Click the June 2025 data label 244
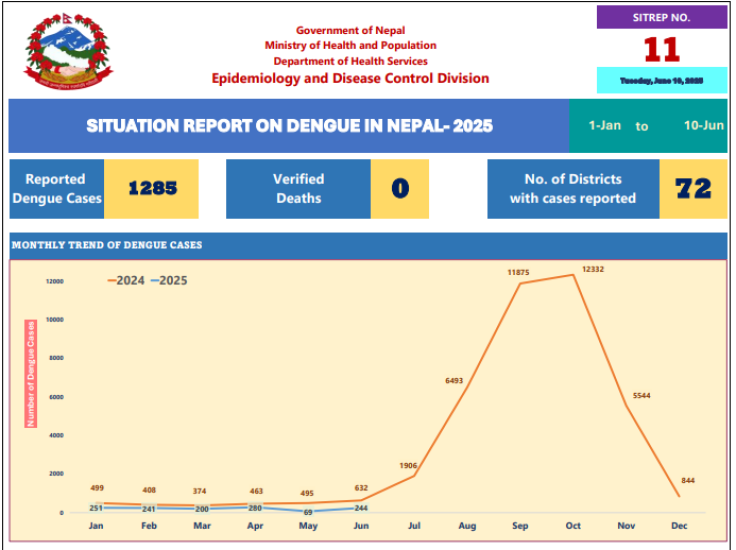This screenshot has width=736, height=550. coord(361,508)
